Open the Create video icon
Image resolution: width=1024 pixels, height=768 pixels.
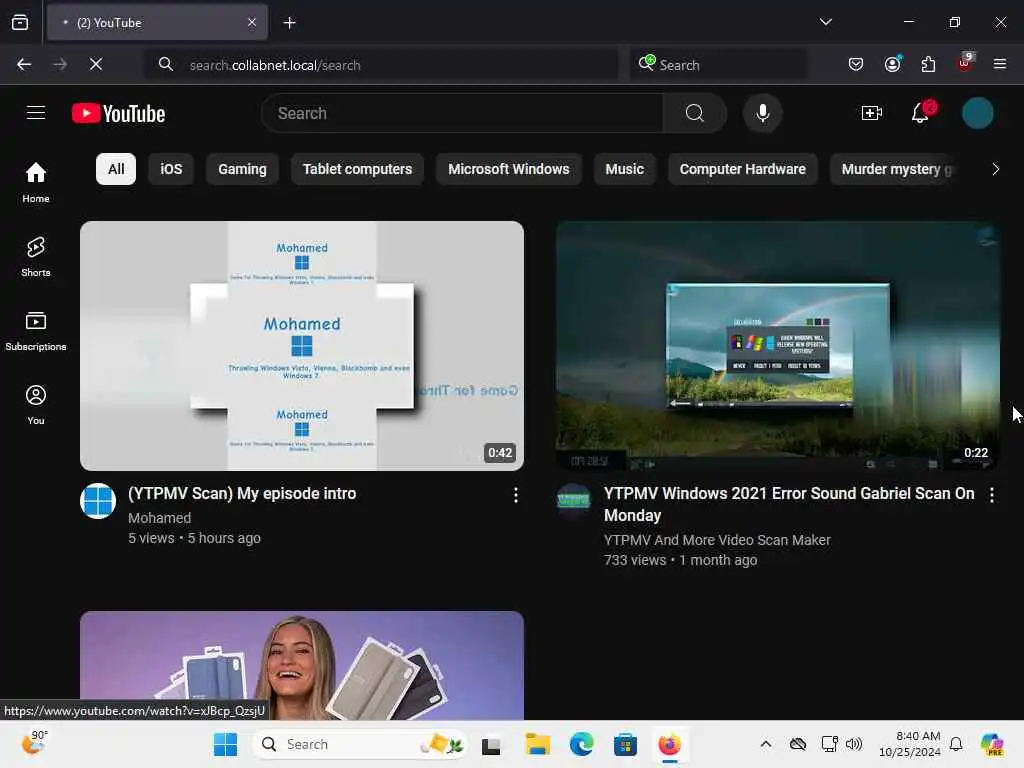pyautogui.click(x=872, y=113)
